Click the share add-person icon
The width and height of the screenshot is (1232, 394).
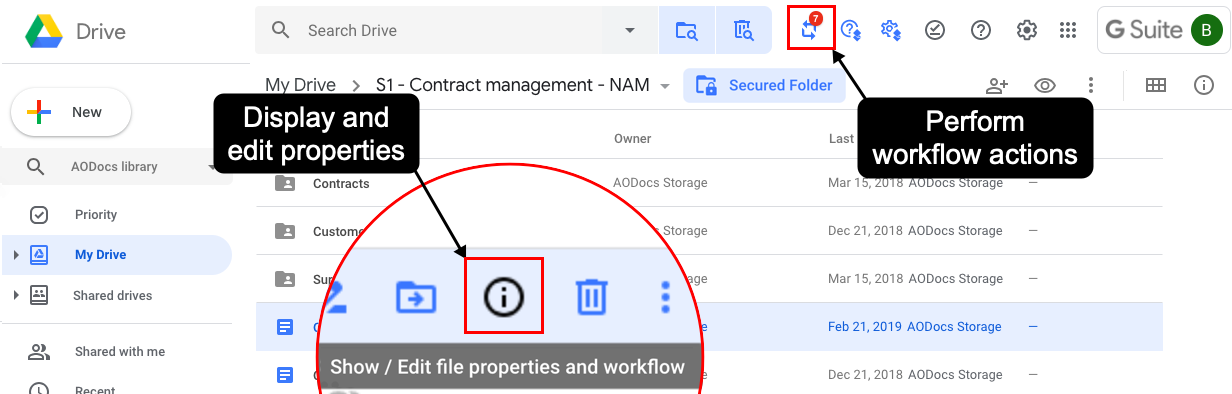[997, 86]
